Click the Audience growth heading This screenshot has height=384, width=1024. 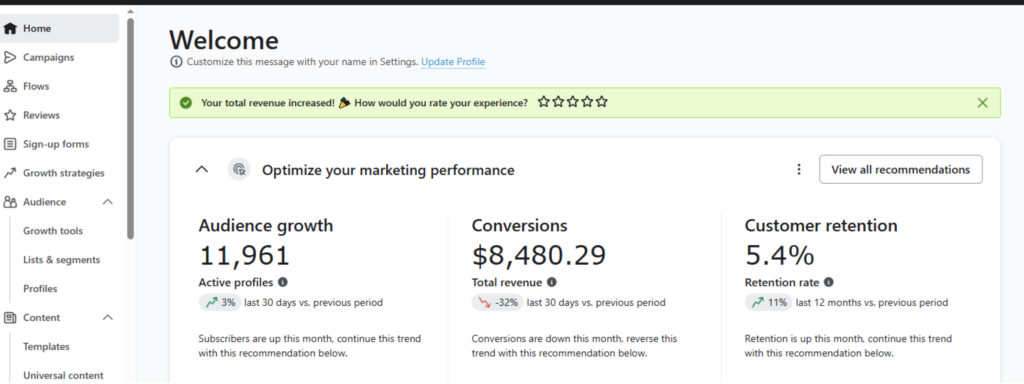click(x=266, y=225)
